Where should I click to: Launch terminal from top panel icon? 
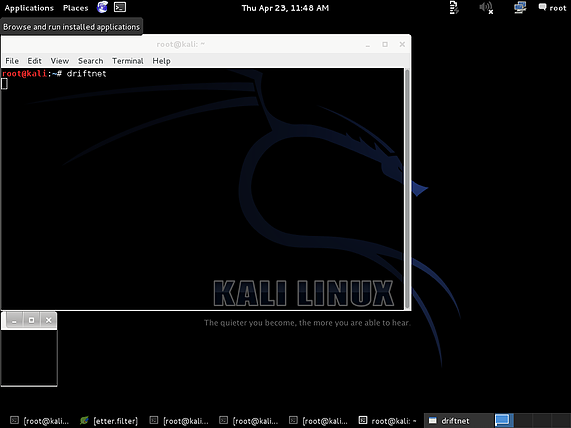pyautogui.click(x=120, y=7)
